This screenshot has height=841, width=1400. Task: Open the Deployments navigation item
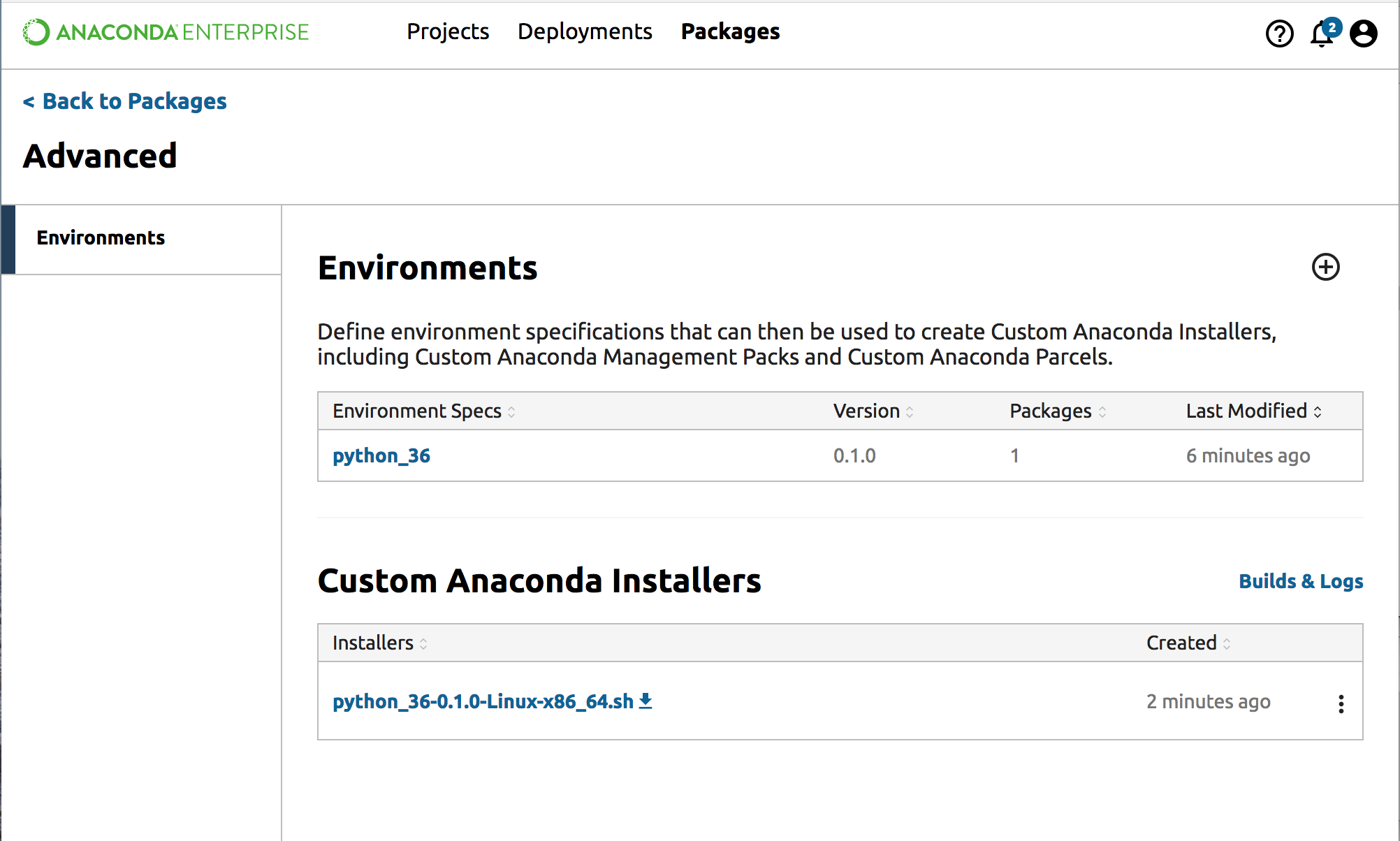pos(585,31)
